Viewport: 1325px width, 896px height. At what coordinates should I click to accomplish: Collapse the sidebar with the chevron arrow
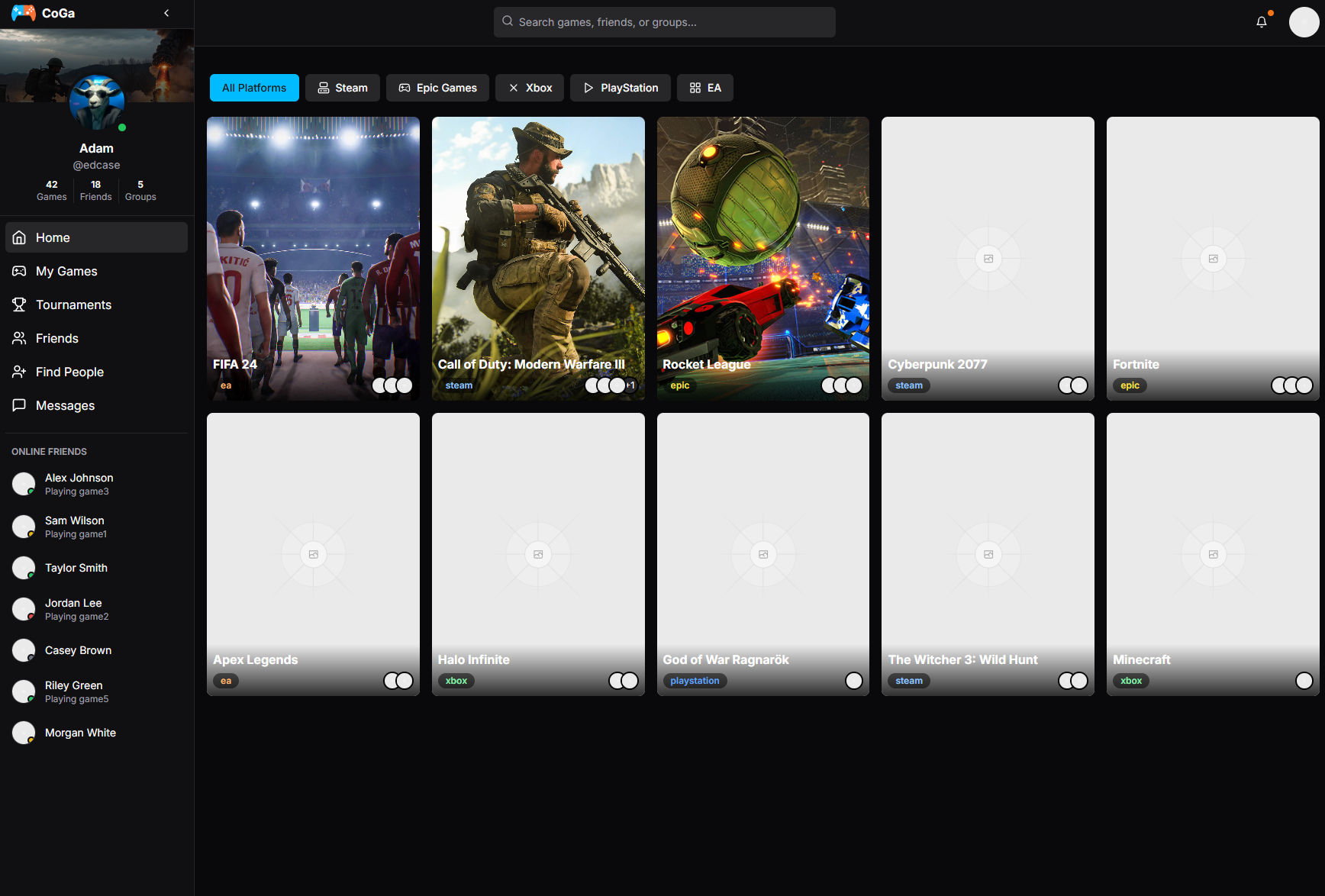(x=166, y=13)
